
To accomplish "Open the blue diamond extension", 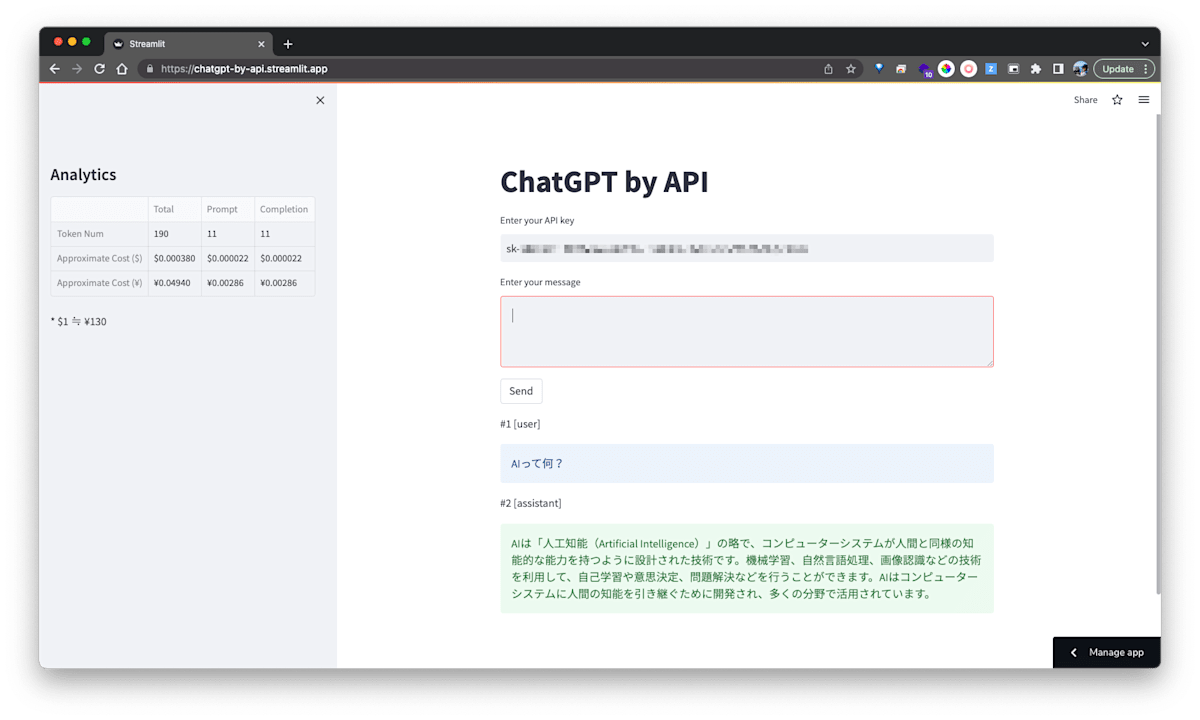I will point(879,69).
